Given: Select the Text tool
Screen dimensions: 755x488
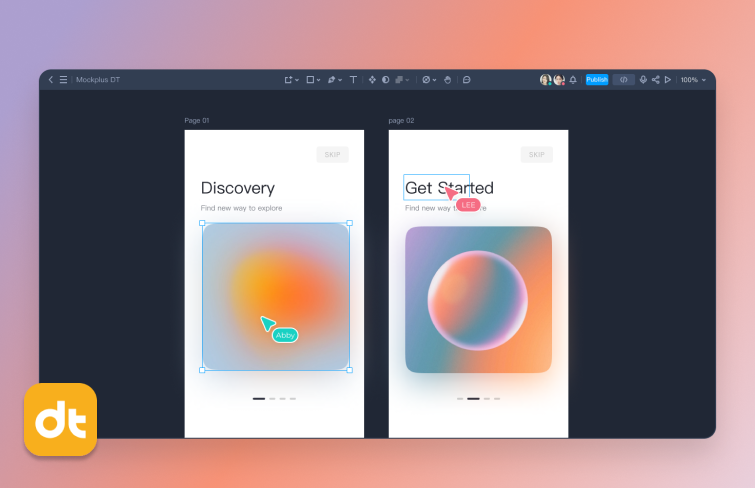Looking at the screenshot, I should tap(353, 80).
